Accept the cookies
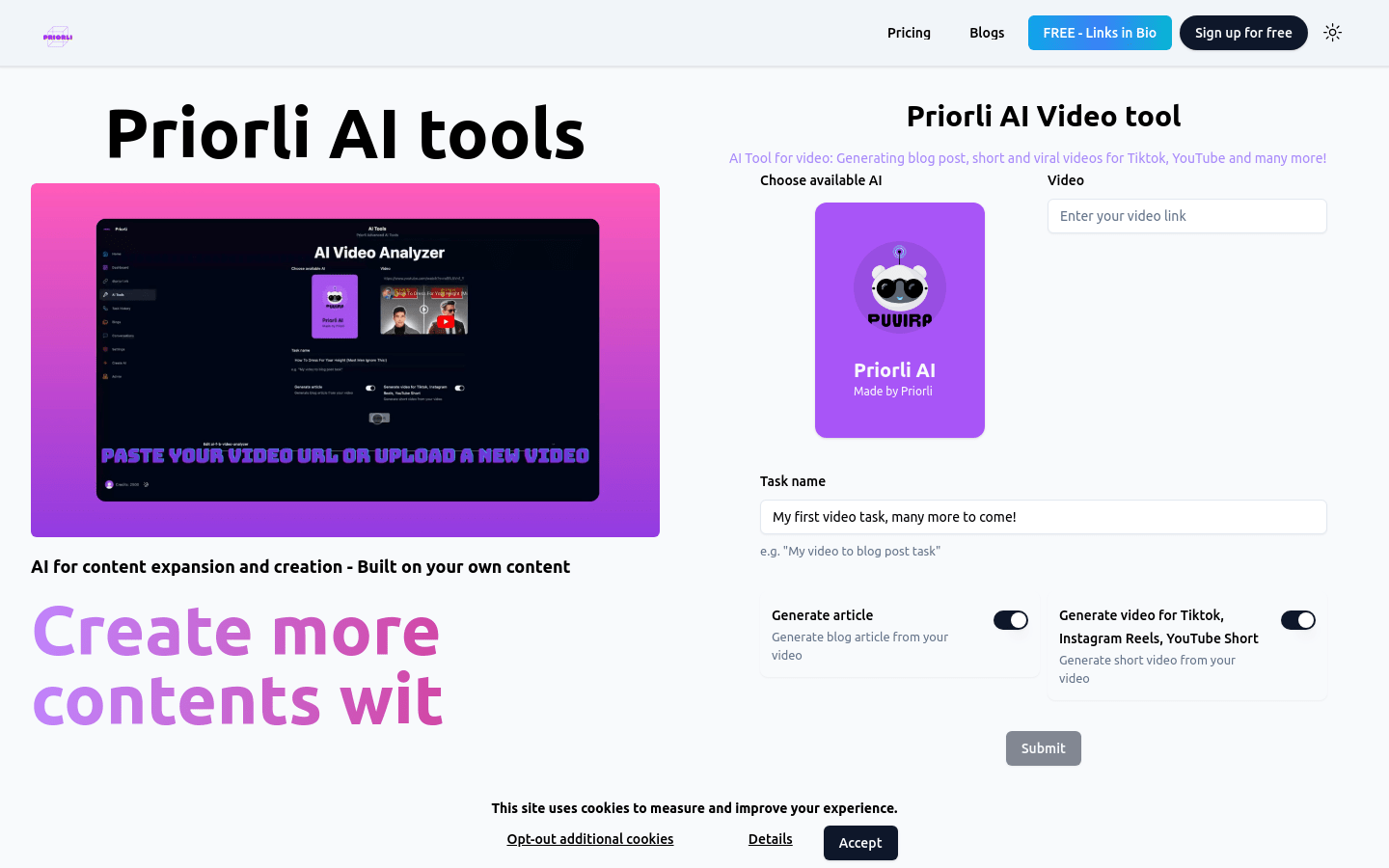 click(x=860, y=843)
